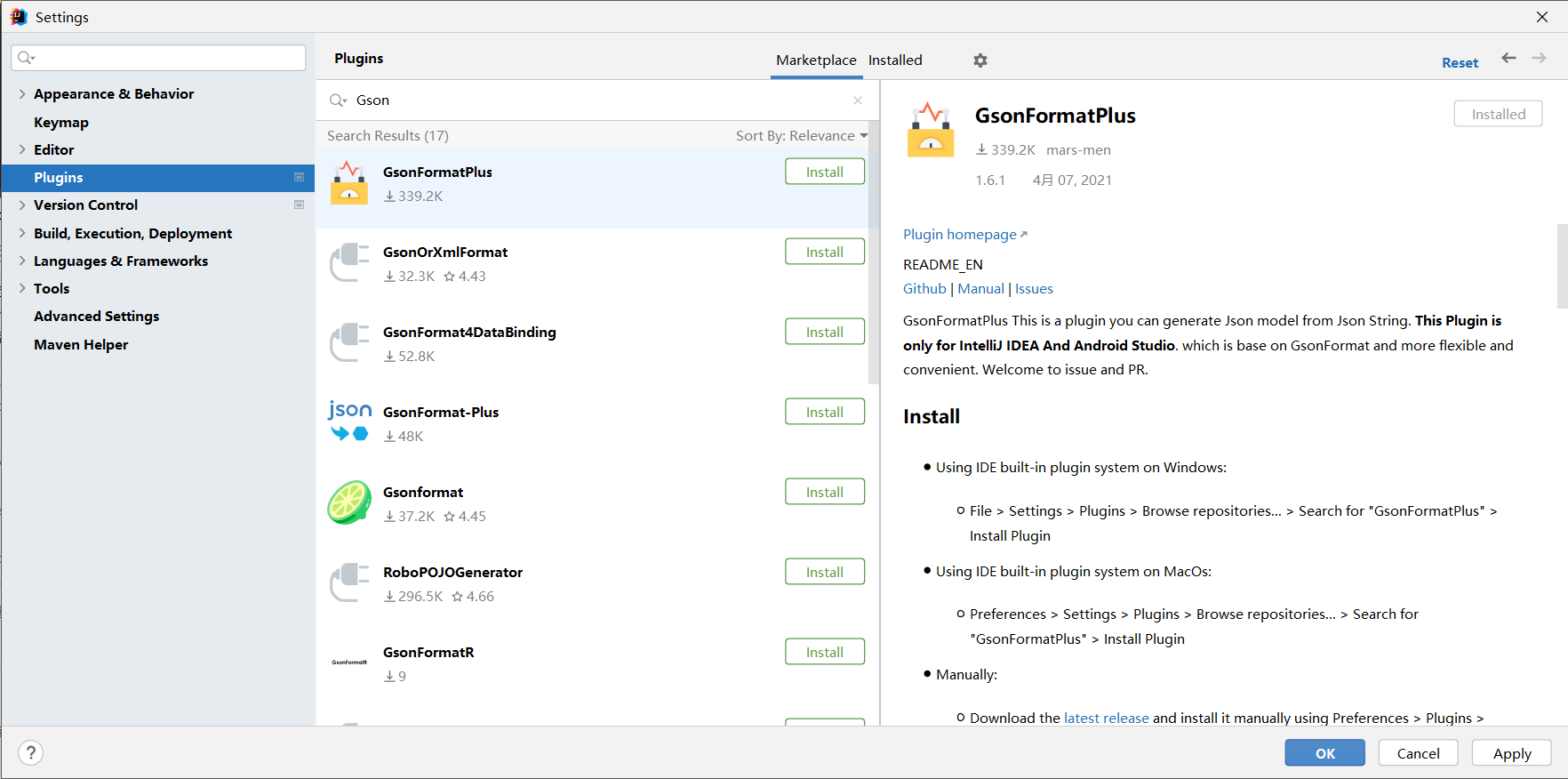Install the GsonFormat-Plus plugin
This screenshot has height=779, width=1568.
click(825, 412)
